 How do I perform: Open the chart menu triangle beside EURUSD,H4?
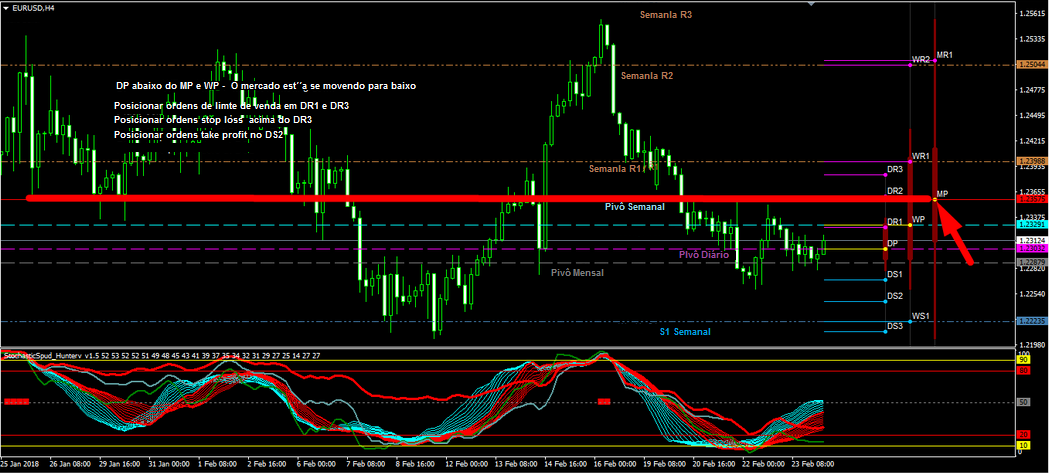pyautogui.click(x=5, y=7)
